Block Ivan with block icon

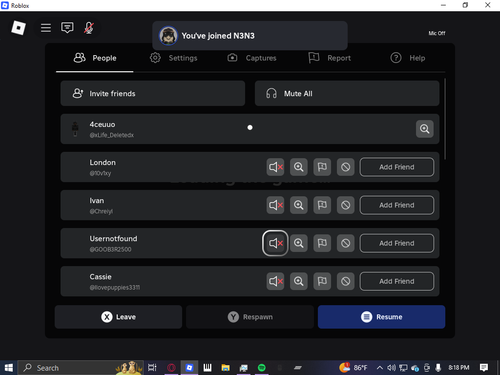pos(346,205)
